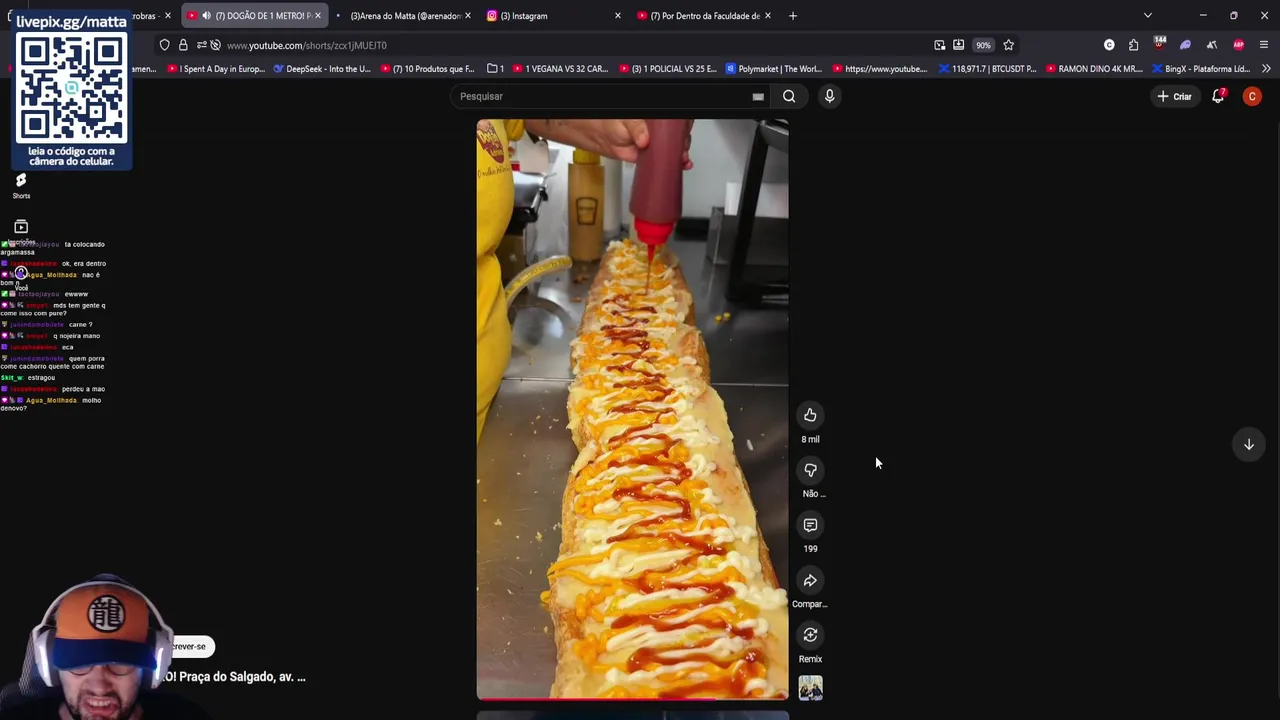Screen dimensions: 1280x720
Task: Open the Firefox hamburger application menu
Action: (x=1264, y=45)
